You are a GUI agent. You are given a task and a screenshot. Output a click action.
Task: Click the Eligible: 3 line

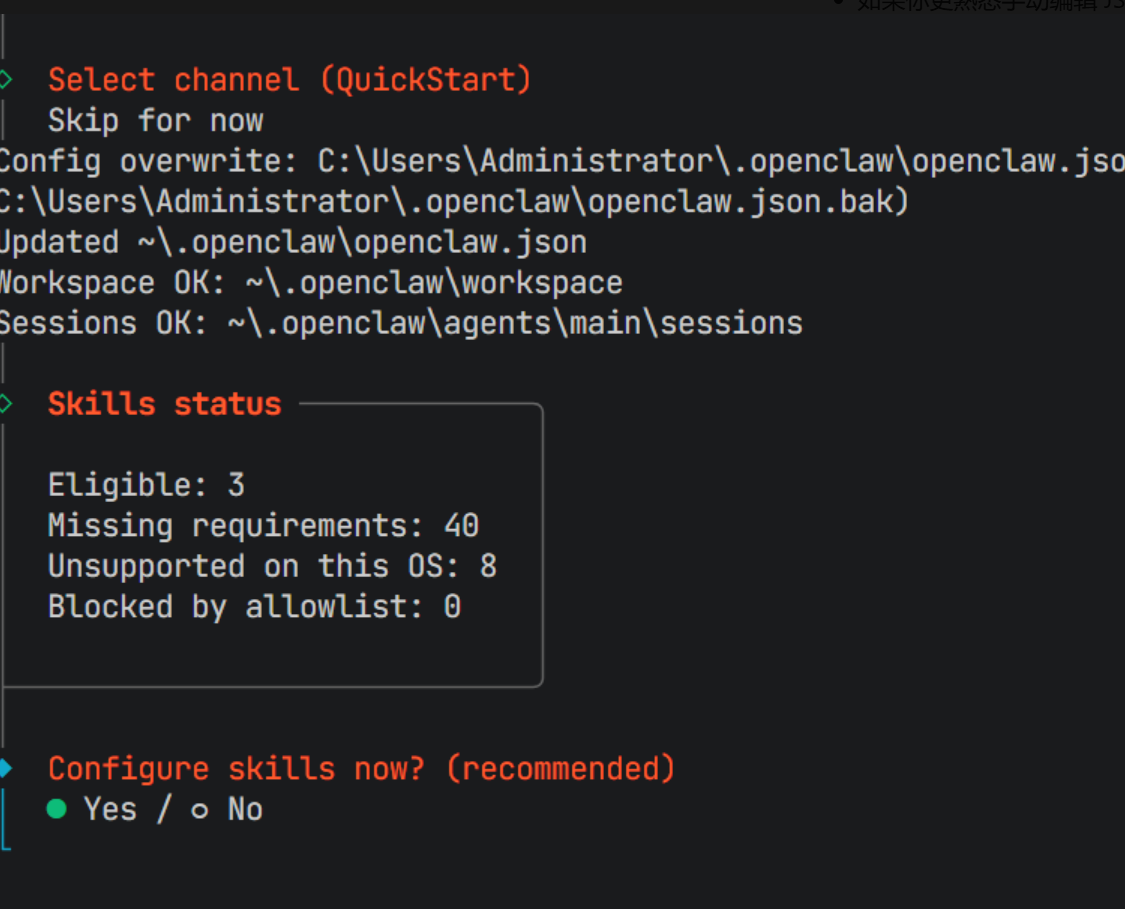[146, 485]
